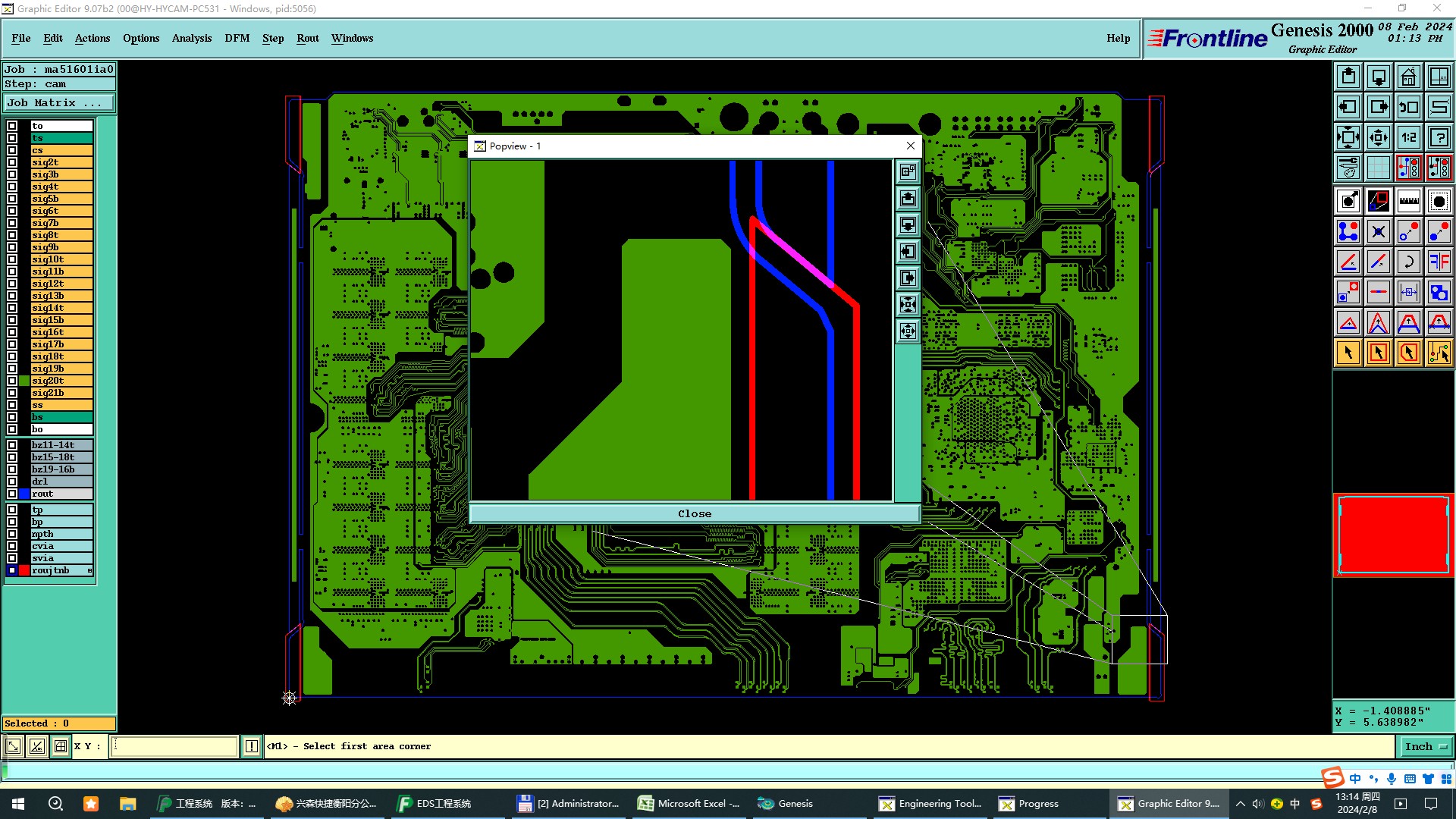Show hidden system tray icons chevron
Viewport: 1456px width, 819px height.
[x=1241, y=804]
